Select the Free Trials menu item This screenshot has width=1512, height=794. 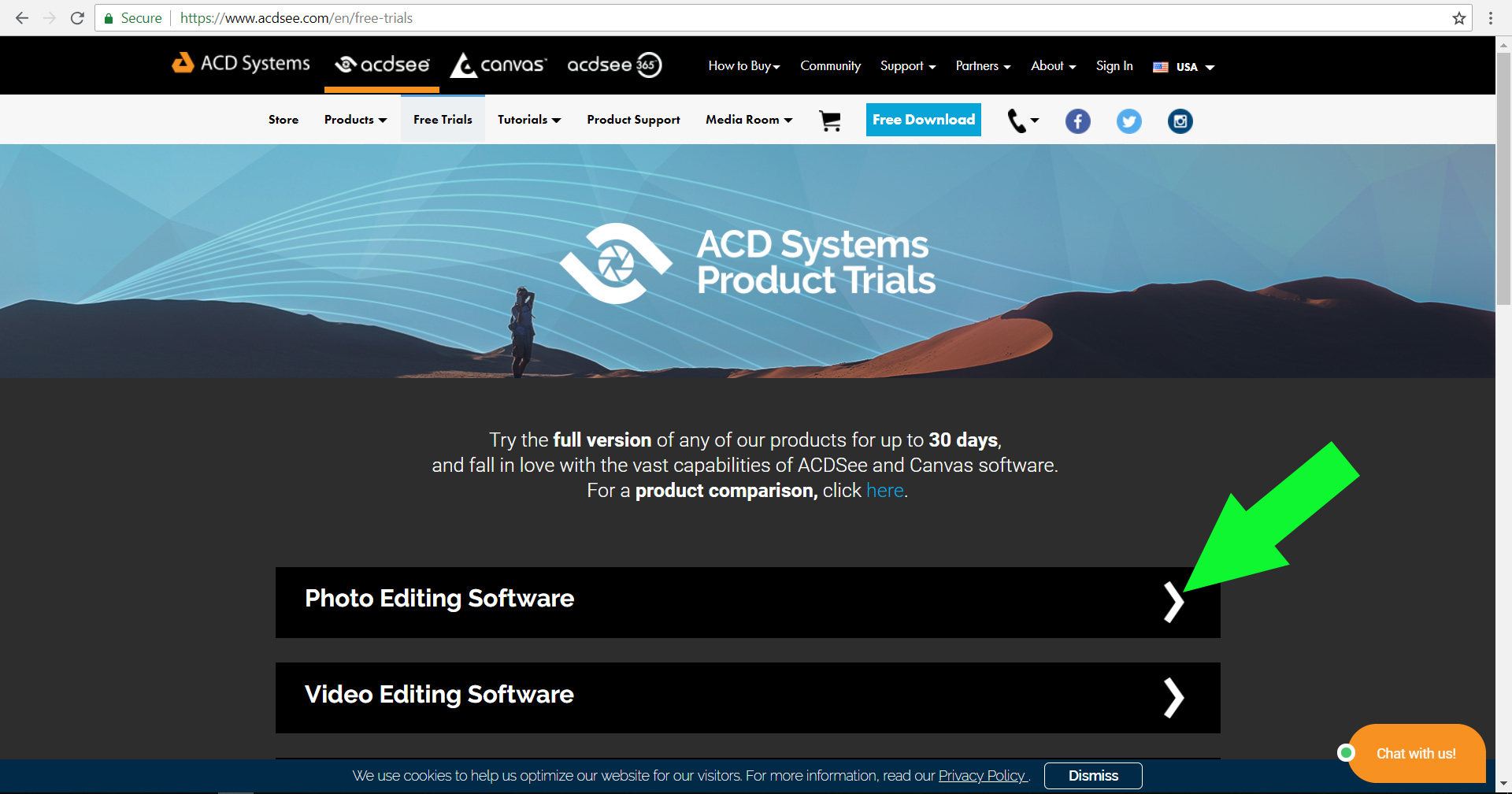coord(443,120)
